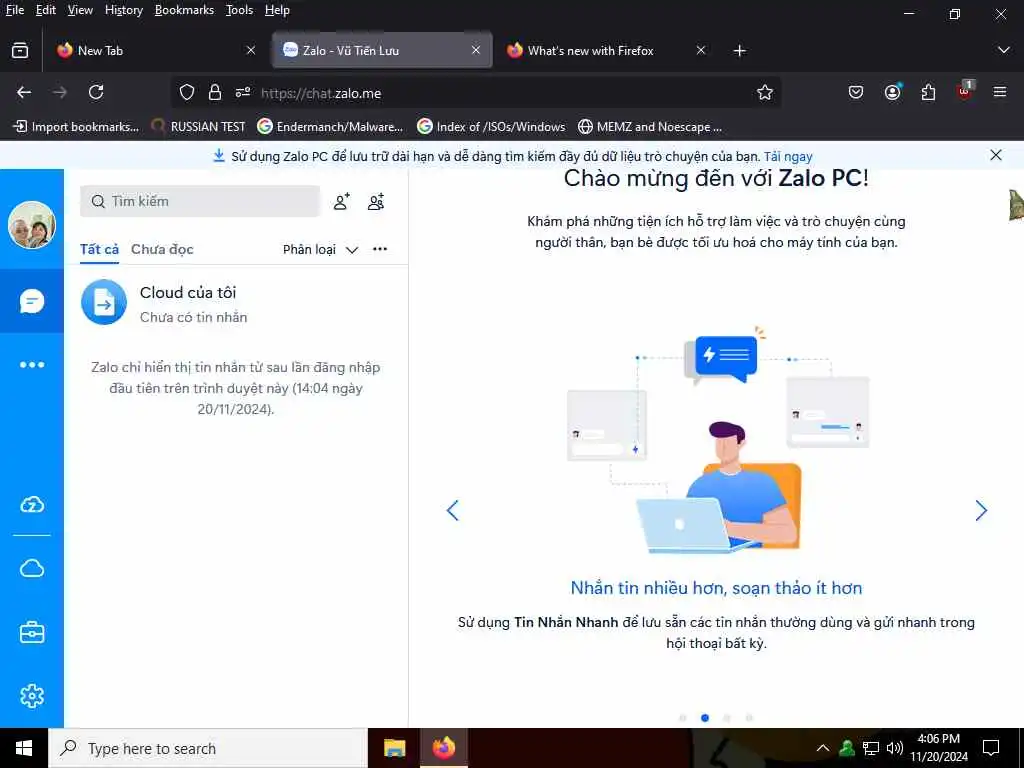Open the Endermanch/Malware... bookmark
The width and height of the screenshot is (1024, 768).
pyautogui.click(x=330, y=127)
